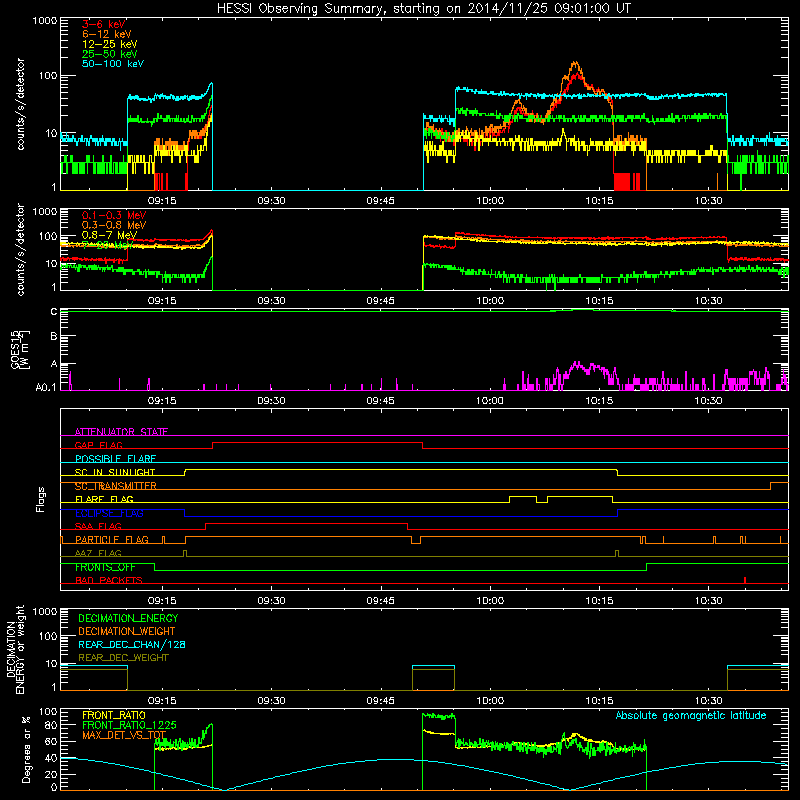Click the DECIMATION ENERGY or weight axis title
The width and height of the screenshot is (800, 800).
tap(16, 649)
